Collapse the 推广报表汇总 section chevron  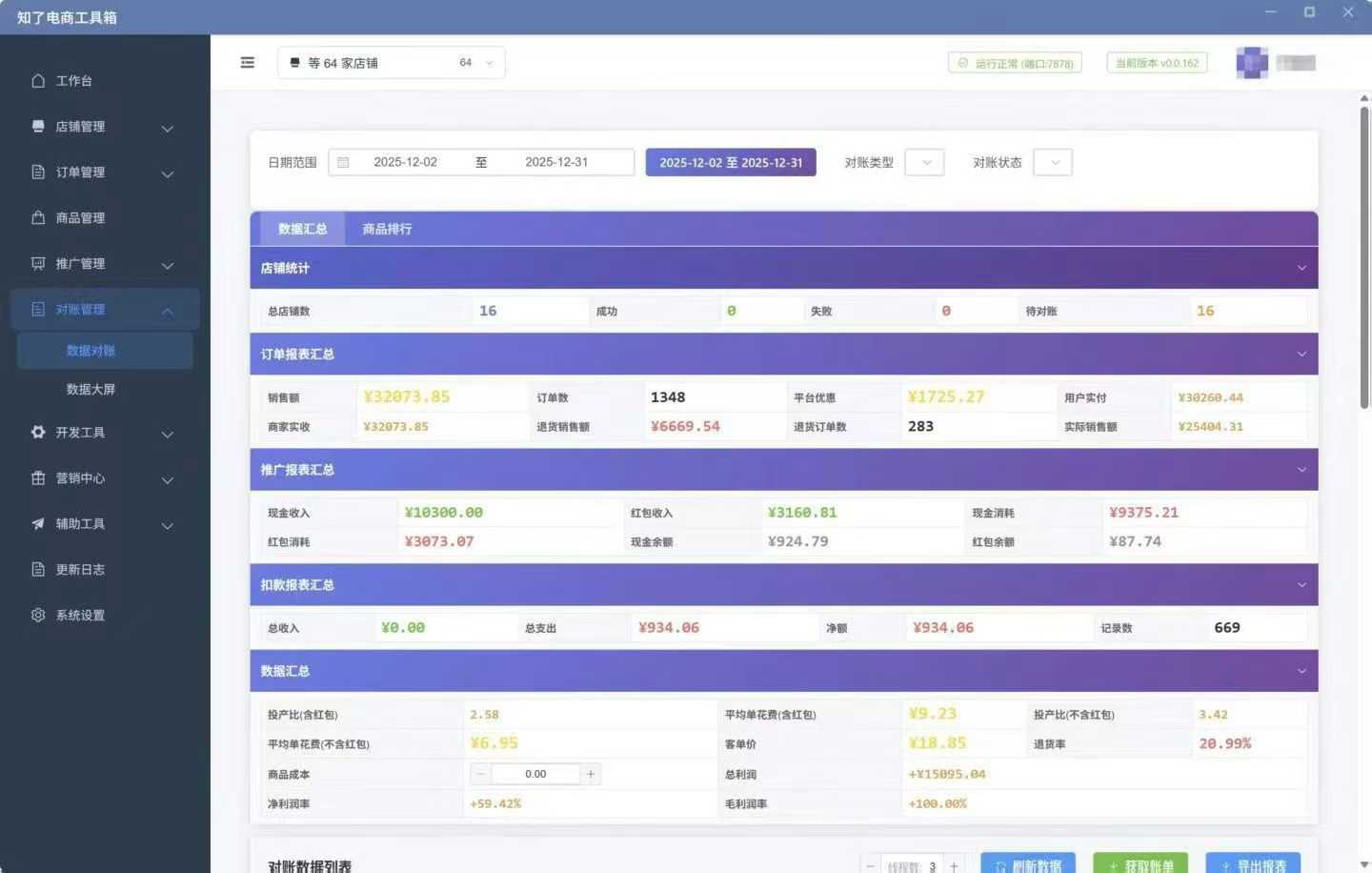point(1301,470)
